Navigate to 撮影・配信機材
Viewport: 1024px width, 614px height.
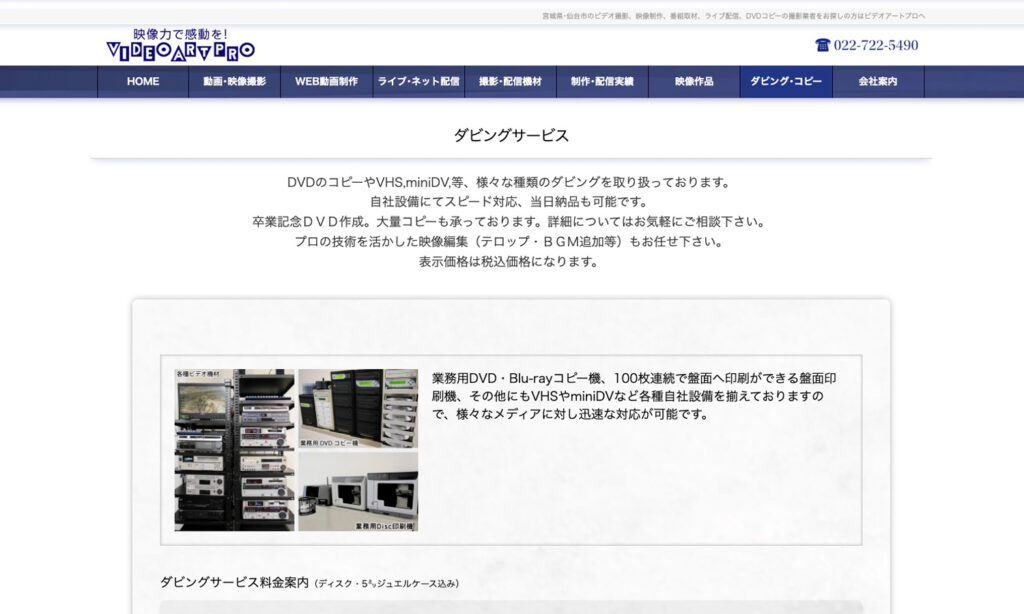point(510,82)
